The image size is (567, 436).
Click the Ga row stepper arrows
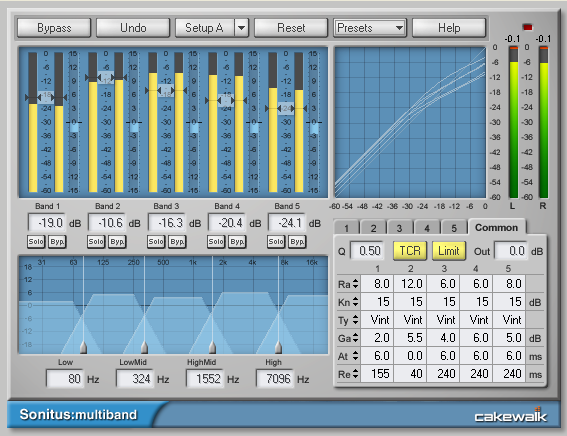point(355,338)
